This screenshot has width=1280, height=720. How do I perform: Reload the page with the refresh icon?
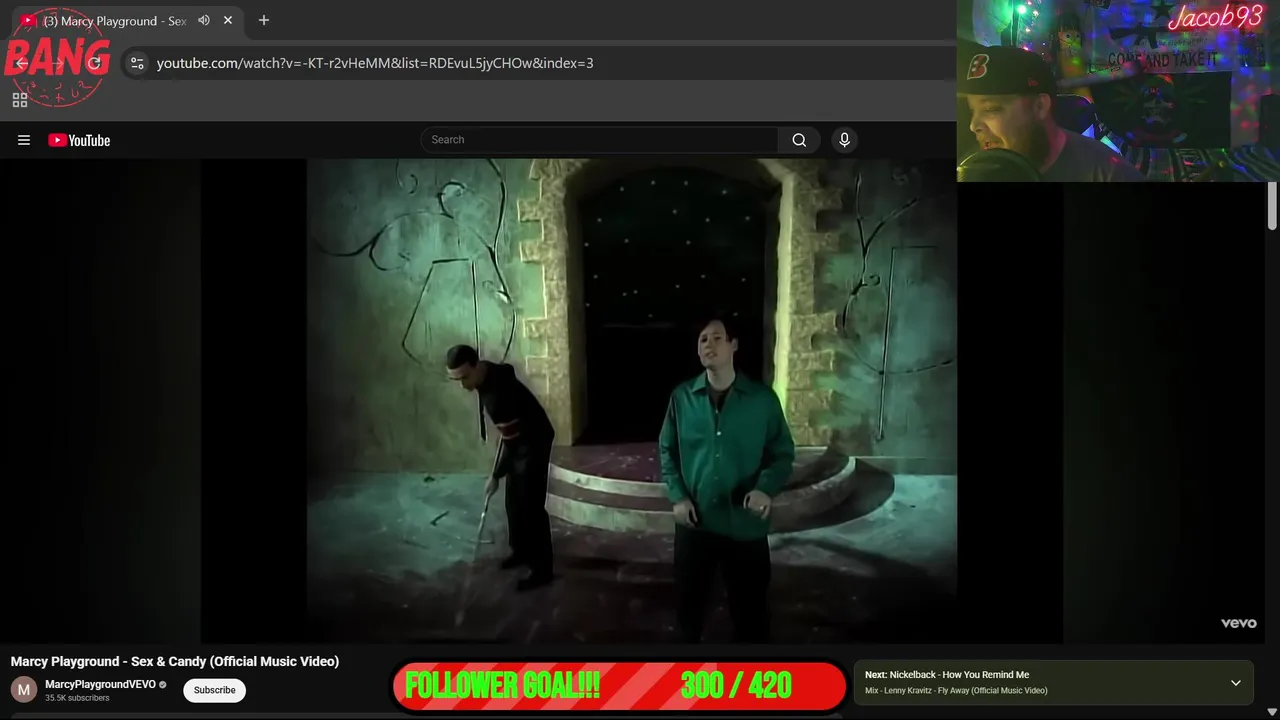(94, 63)
